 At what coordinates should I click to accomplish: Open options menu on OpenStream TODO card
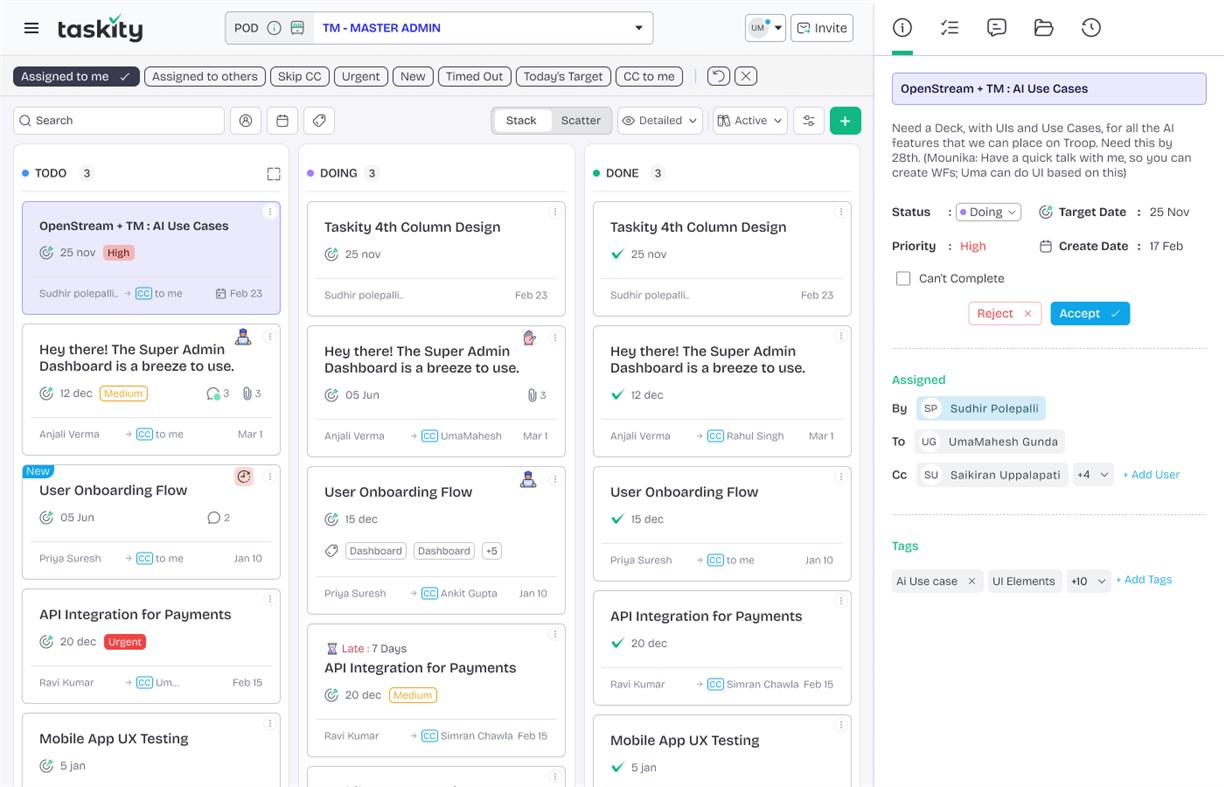[x=270, y=212]
